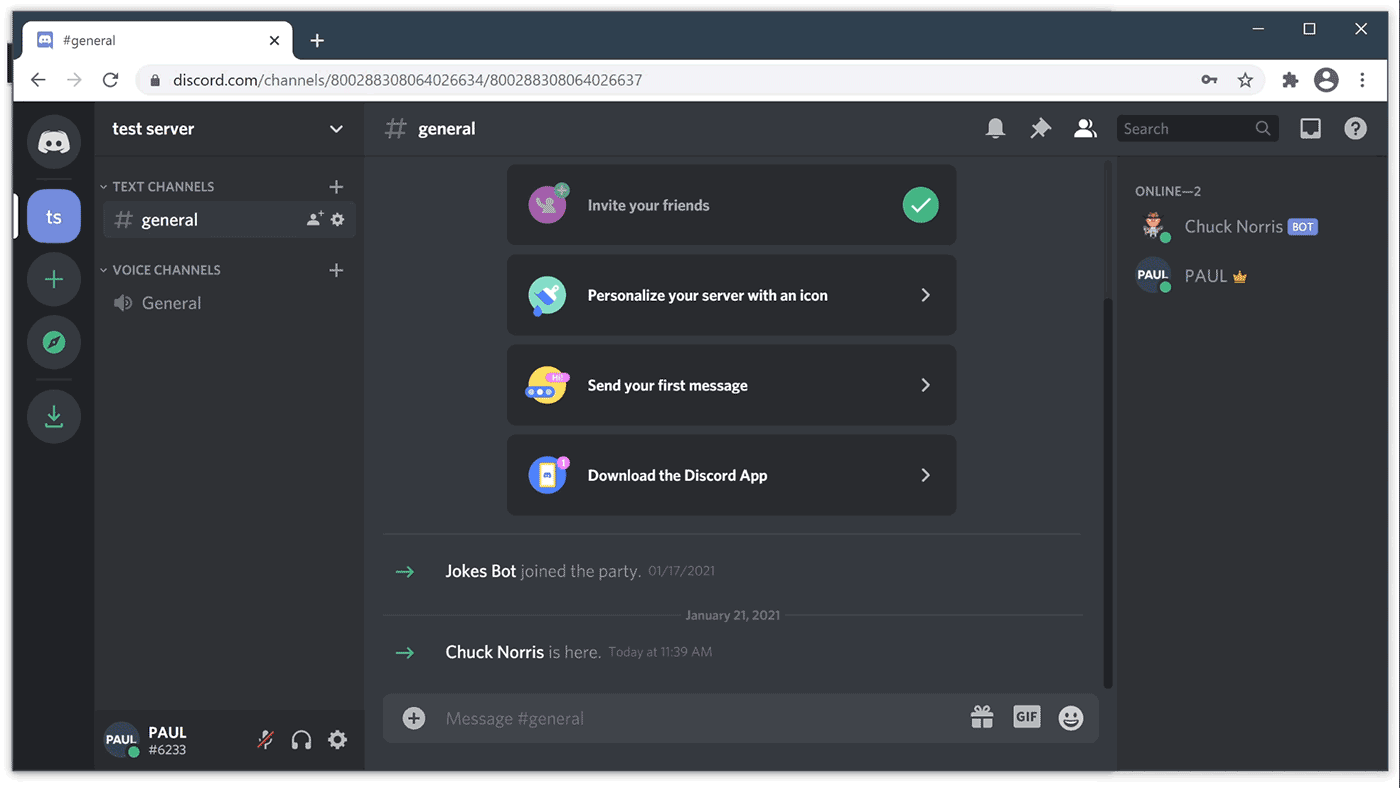The image size is (1400, 788).
Task: Open the GIF picker
Action: (x=1027, y=717)
